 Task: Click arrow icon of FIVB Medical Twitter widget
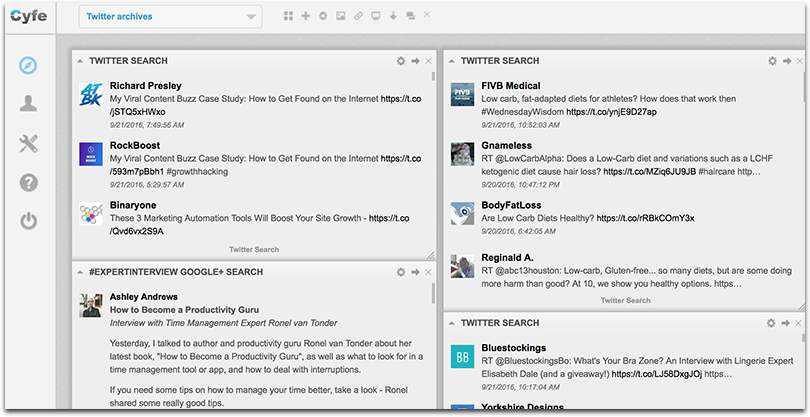[787, 61]
